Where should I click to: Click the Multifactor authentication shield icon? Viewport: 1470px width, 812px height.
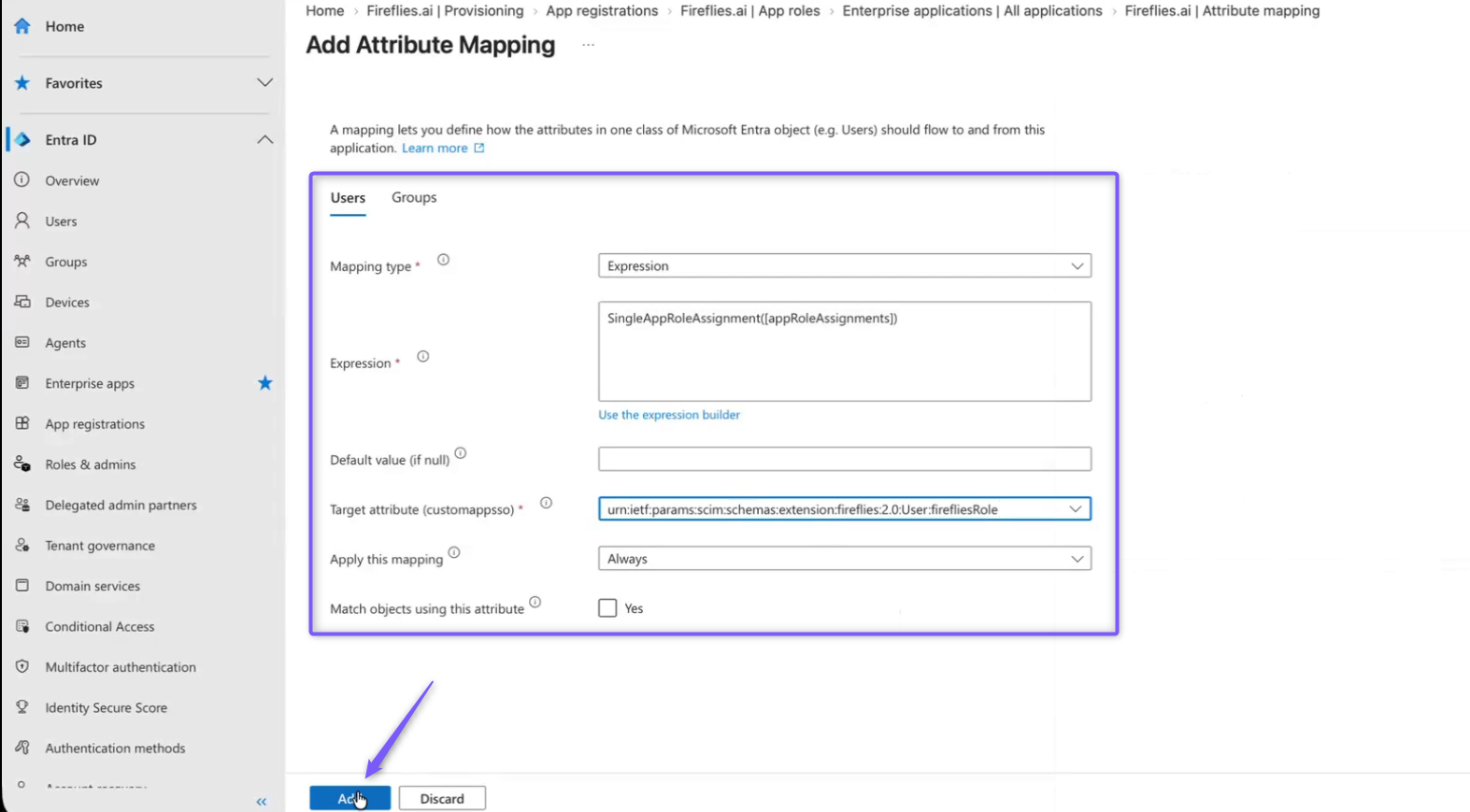pos(22,666)
